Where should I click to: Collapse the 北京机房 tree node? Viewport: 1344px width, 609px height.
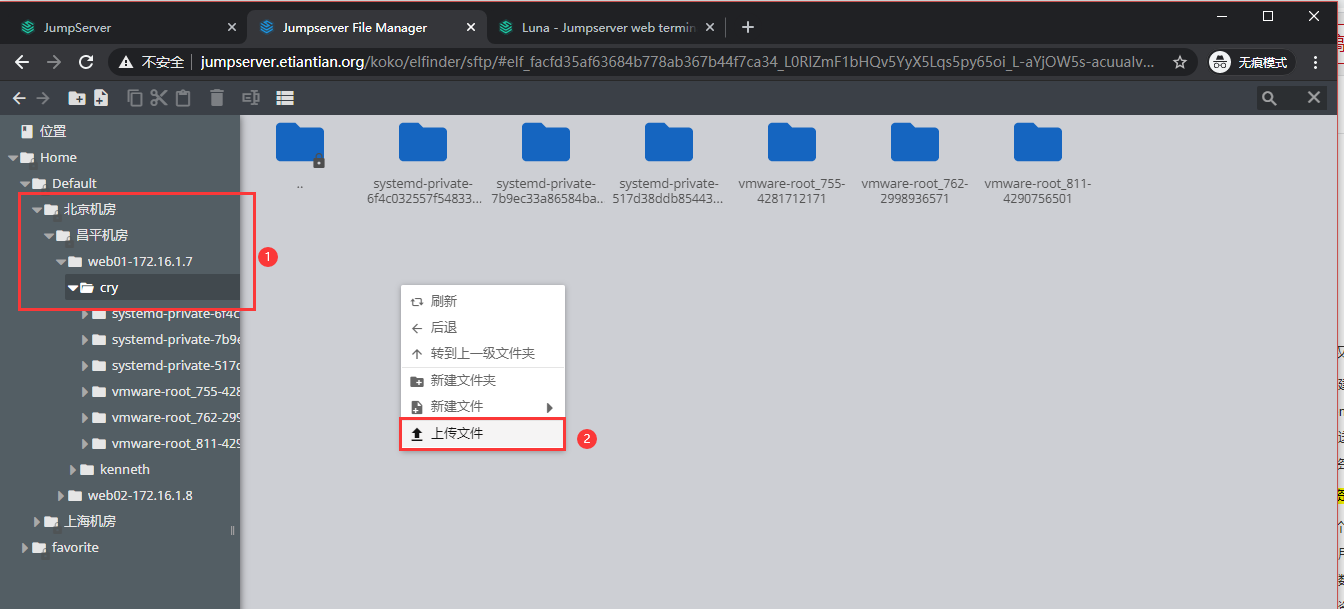37,209
